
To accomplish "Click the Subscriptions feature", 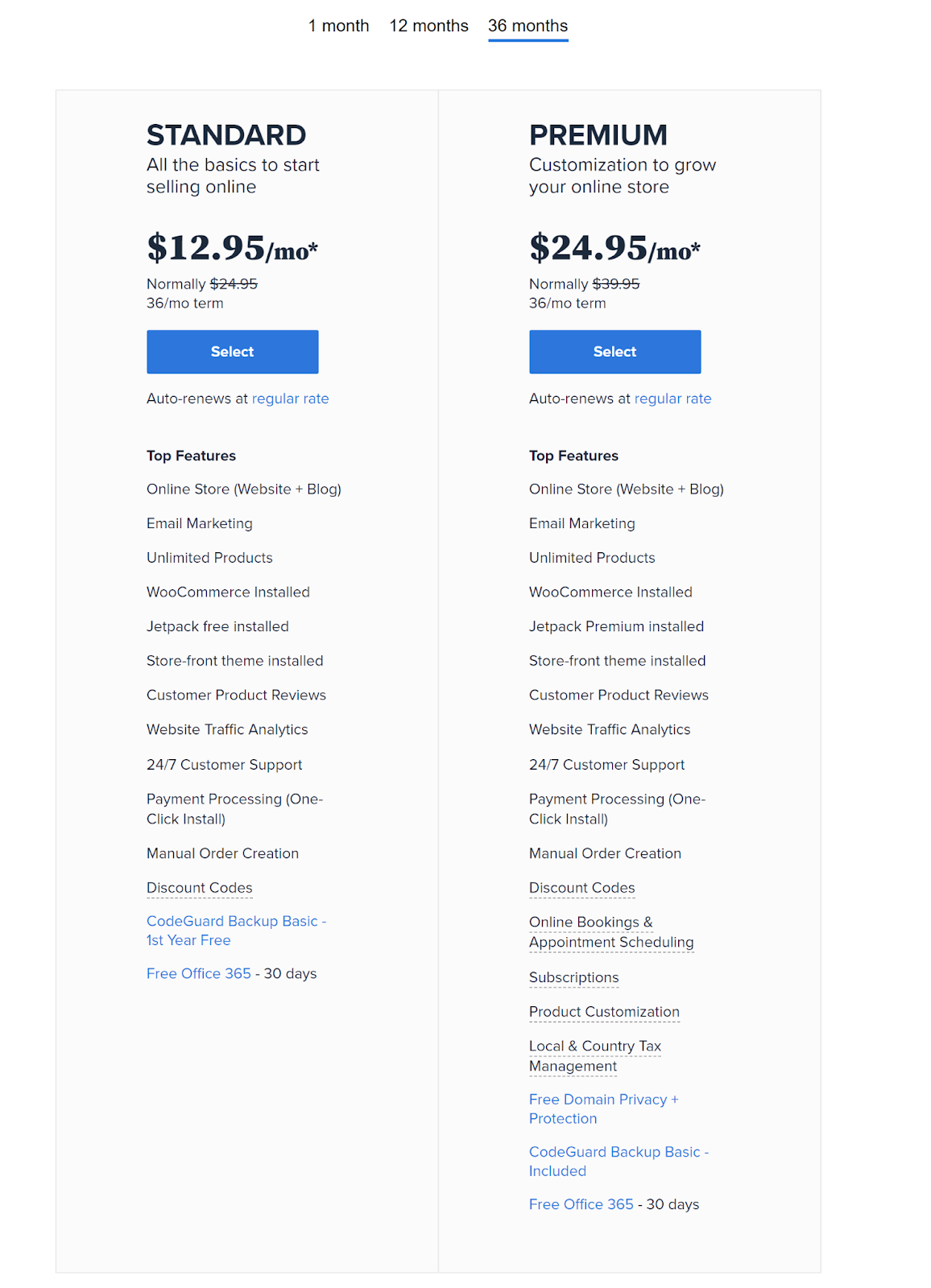I will (573, 977).
